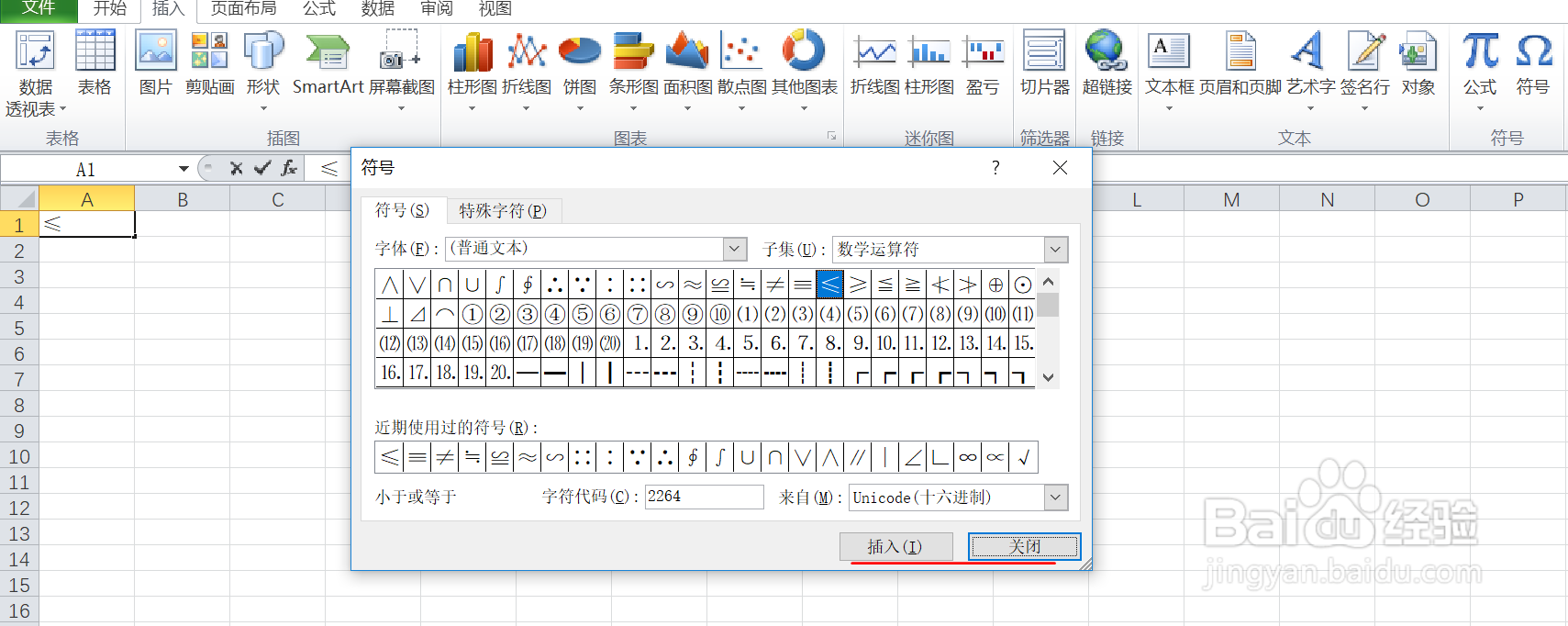1568x626 pixels.
Task: Click the Table (表格) icon
Action: point(95,64)
